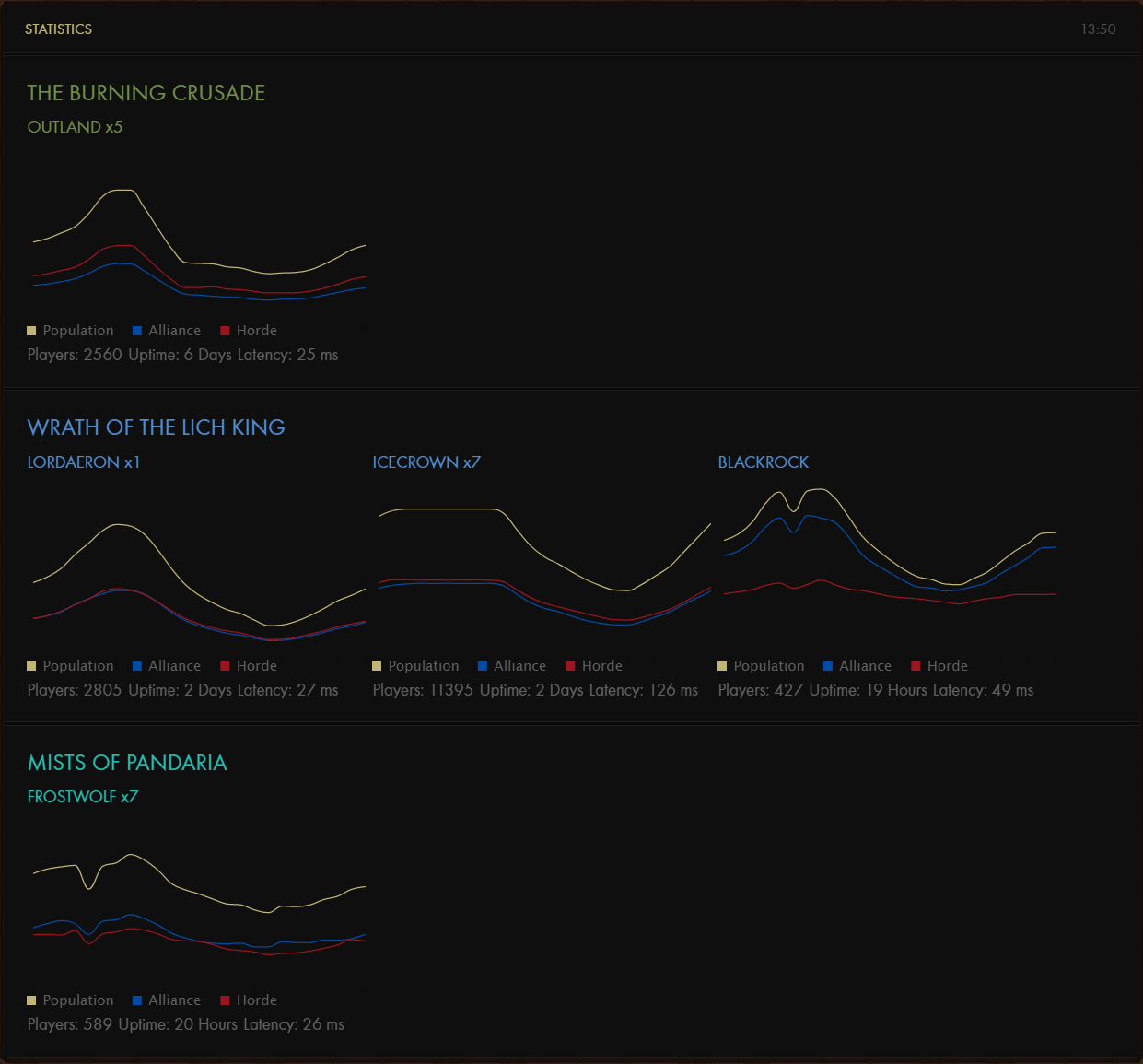
Task: Click Icecrown Horde legend label
Action: (x=602, y=666)
